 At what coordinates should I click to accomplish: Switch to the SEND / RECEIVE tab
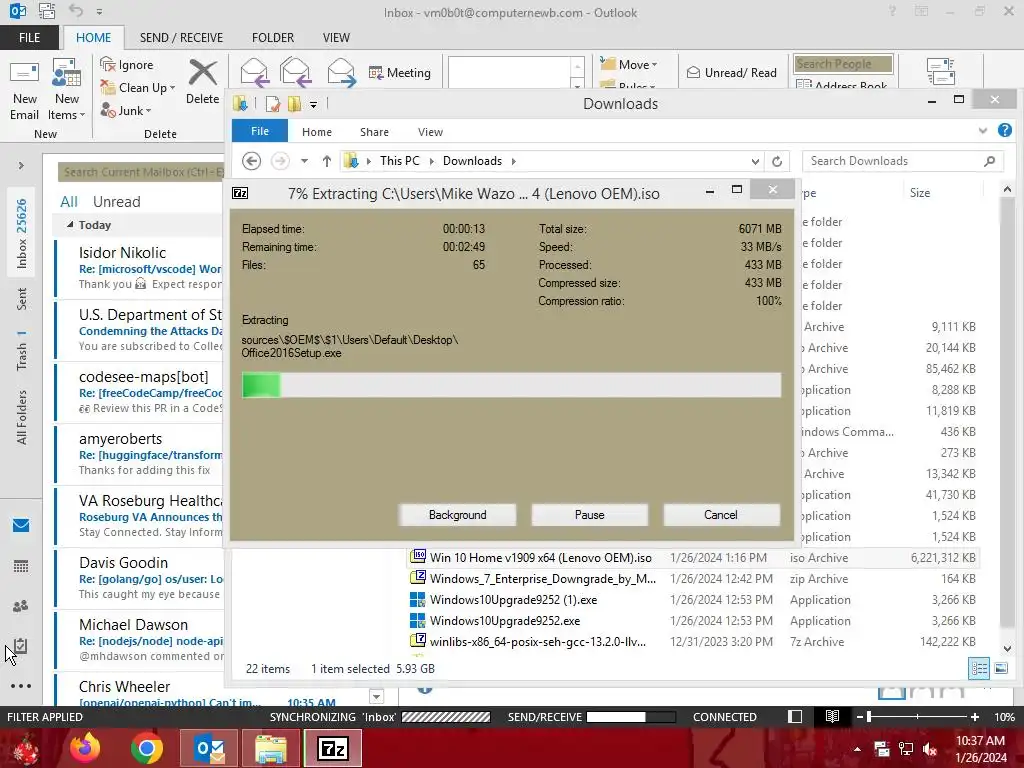181,37
